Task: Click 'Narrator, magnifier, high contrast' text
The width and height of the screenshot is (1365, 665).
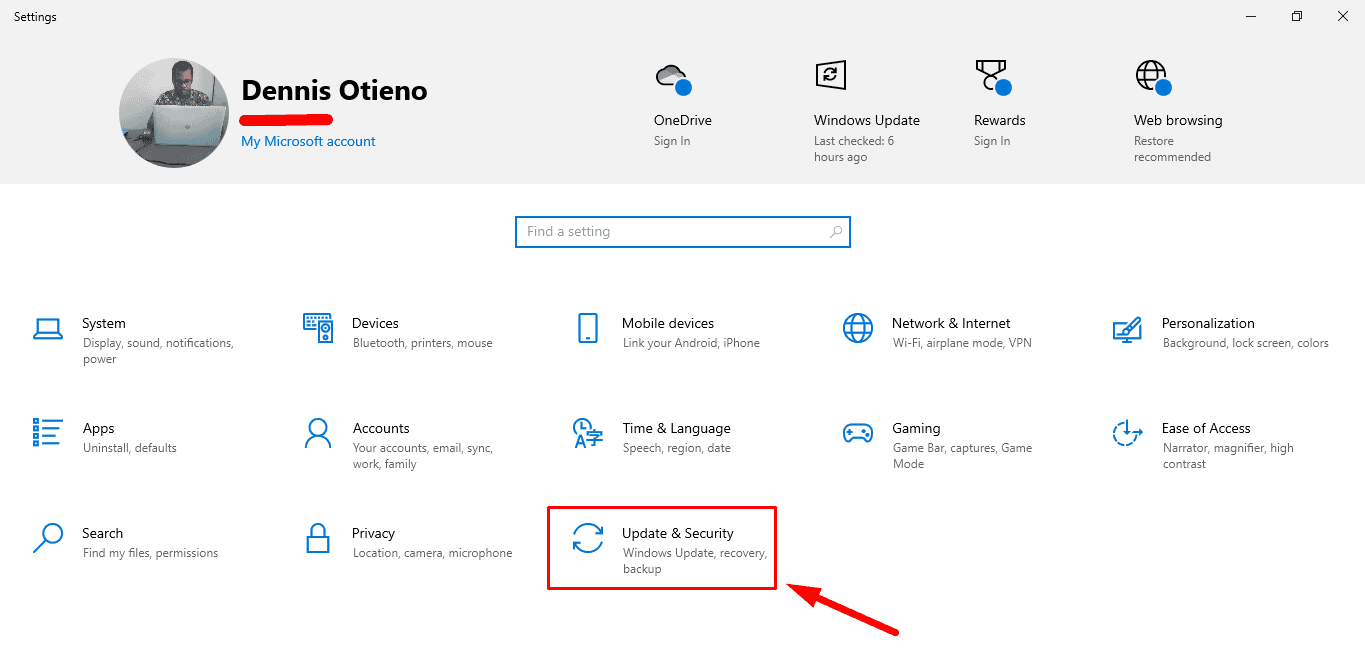Action: click(1228, 456)
